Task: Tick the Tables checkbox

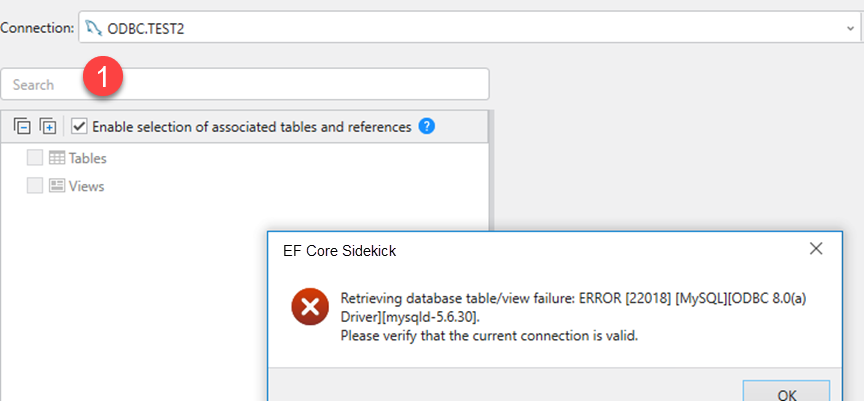Action: pyautogui.click(x=35, y=158)
